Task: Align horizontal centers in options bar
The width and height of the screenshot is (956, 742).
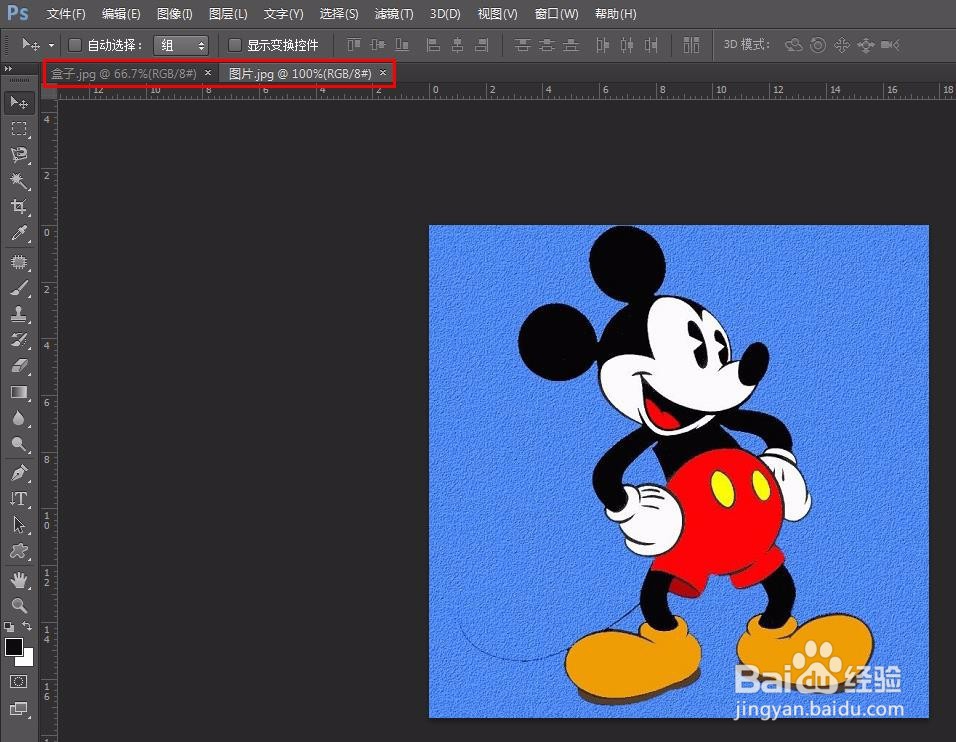Action: pyautogui.click(x=457, y=45)
